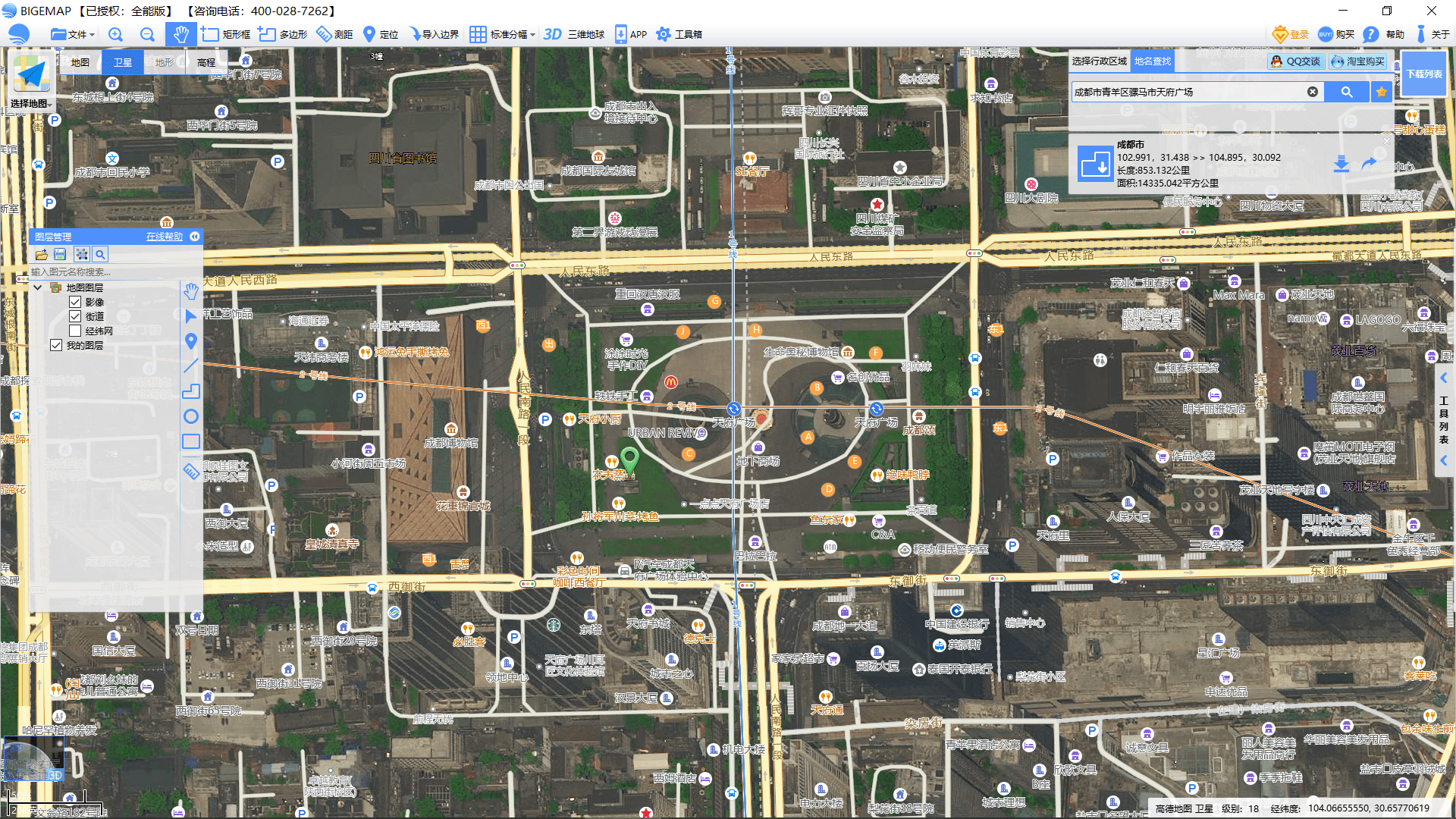Open the APP tools panel
The height and width of the screenshot is (819, 1456).
point(632,34)
